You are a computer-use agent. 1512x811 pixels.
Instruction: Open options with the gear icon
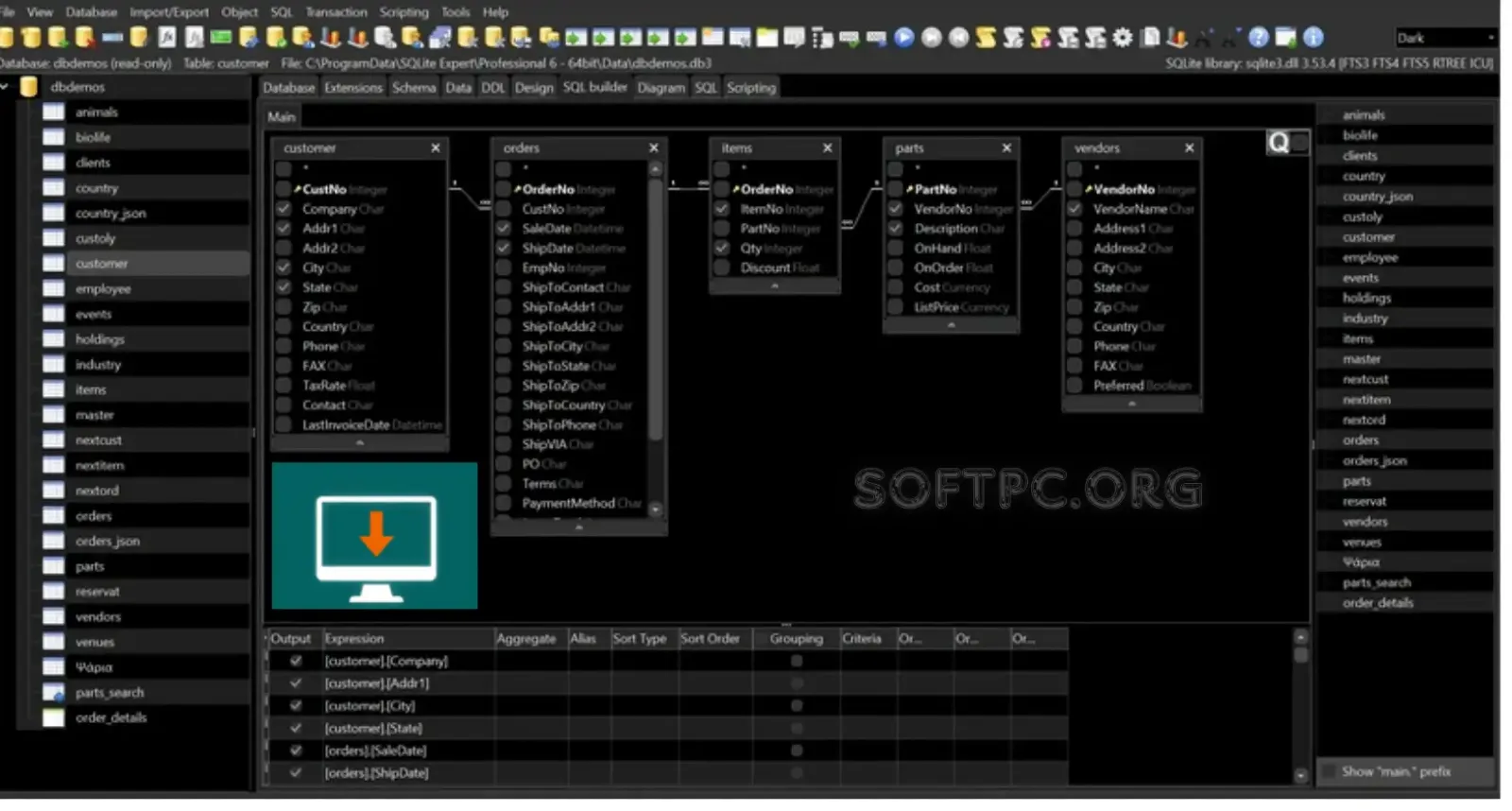[x=1122, y=38]
